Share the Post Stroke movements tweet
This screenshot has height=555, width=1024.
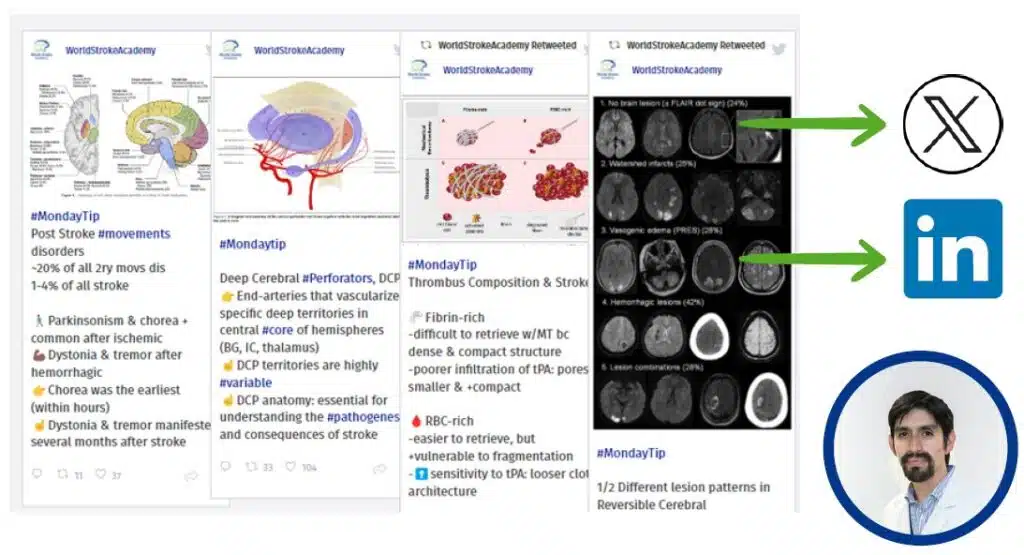coord(190,475)
